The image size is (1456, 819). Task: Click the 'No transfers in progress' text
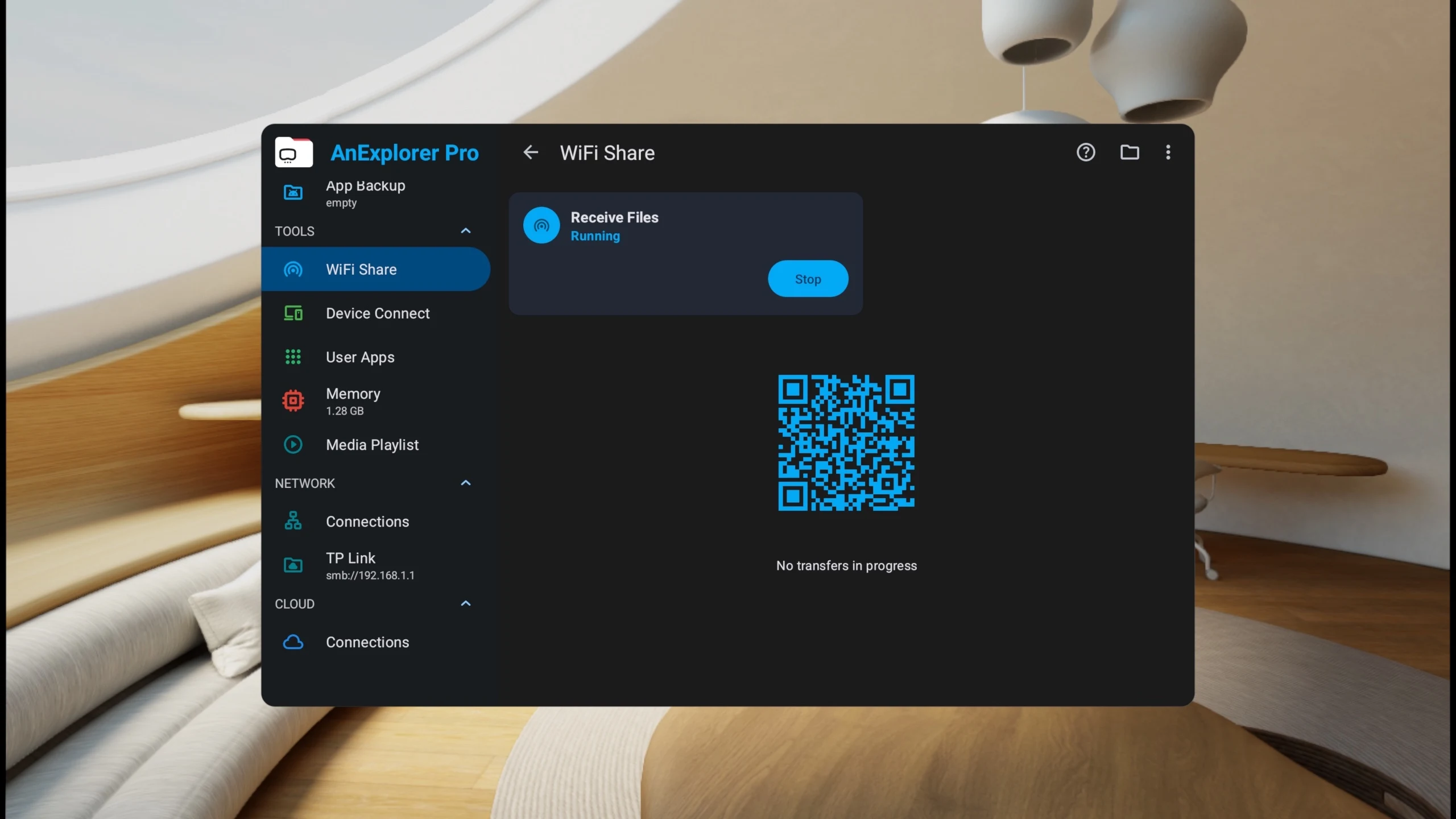point(846,566)
